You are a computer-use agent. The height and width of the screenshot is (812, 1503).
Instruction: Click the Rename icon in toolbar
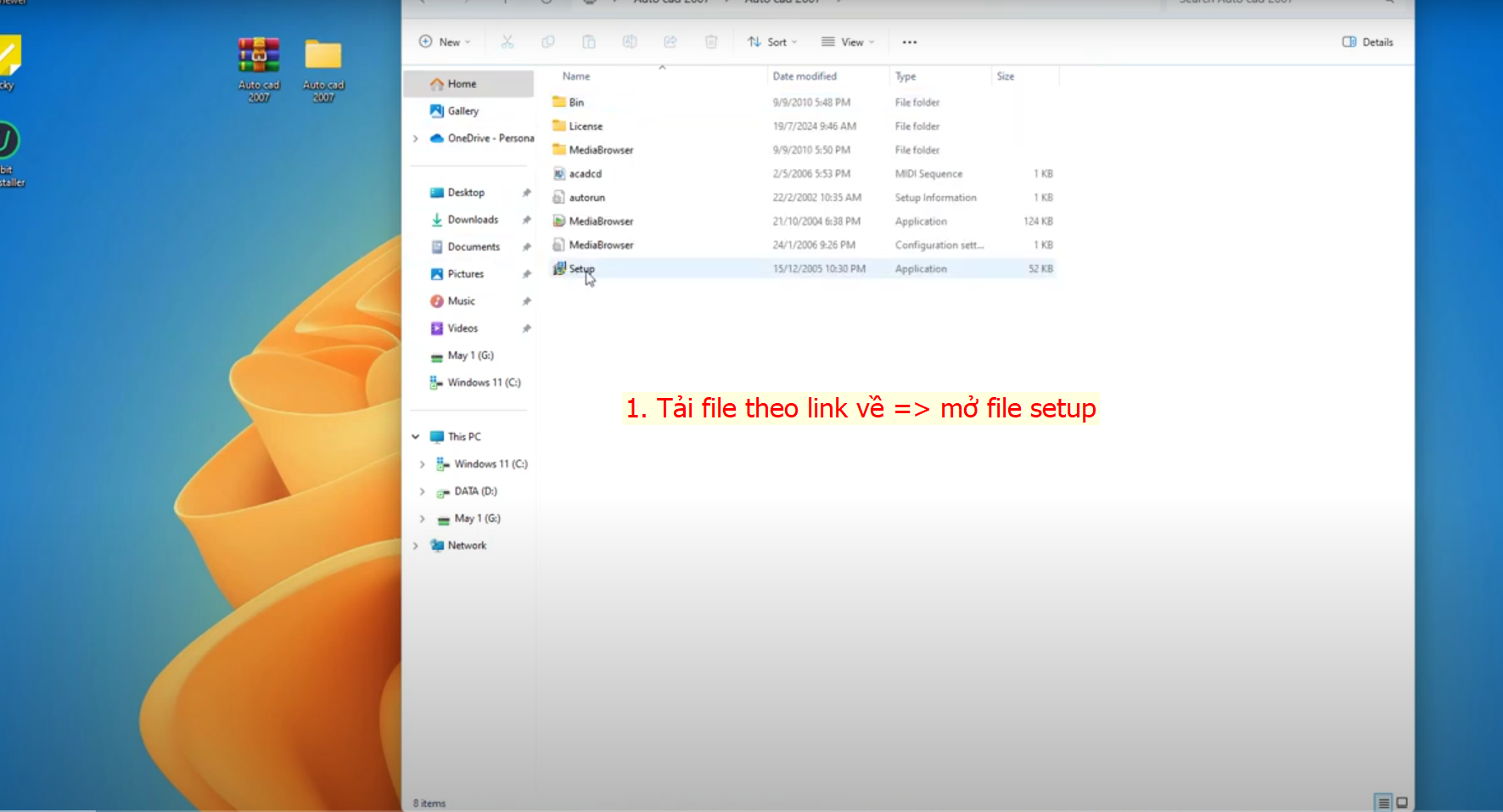[630, 42]
